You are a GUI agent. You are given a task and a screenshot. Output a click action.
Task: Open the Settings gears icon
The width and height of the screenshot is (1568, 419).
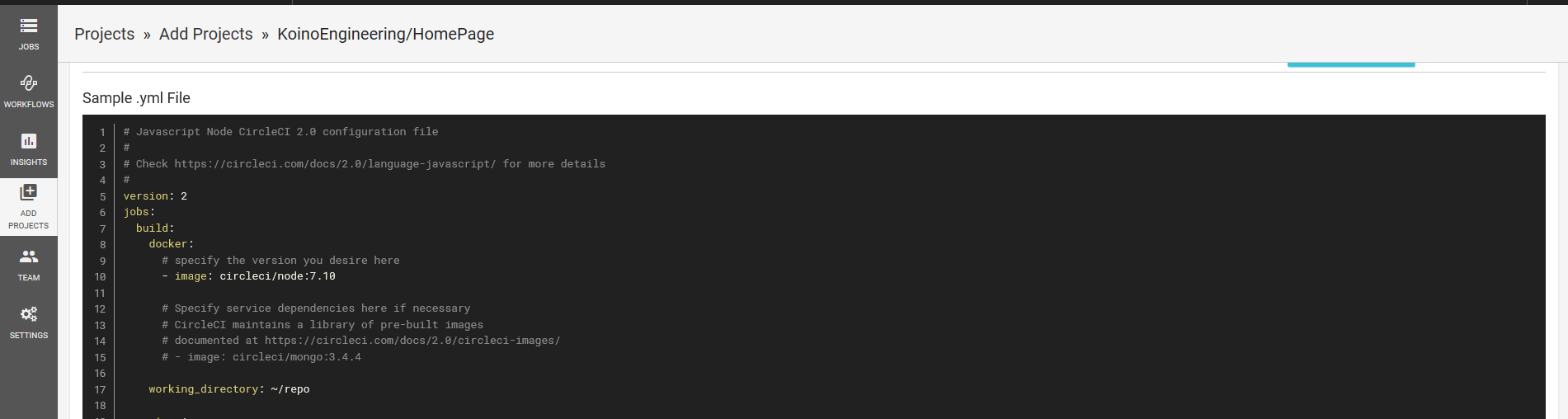29,314
